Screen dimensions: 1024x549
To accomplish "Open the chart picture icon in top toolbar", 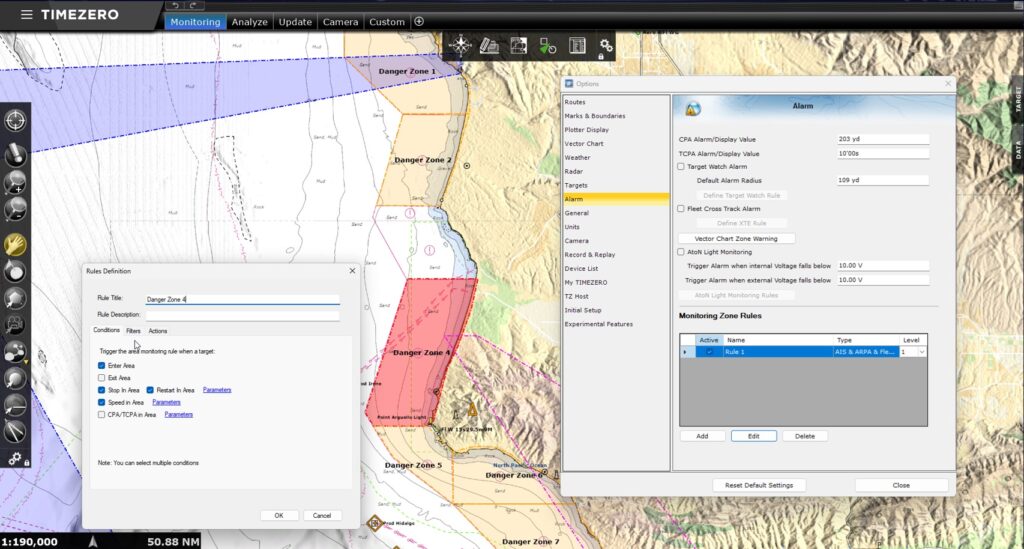I will (x=519, y=46).
